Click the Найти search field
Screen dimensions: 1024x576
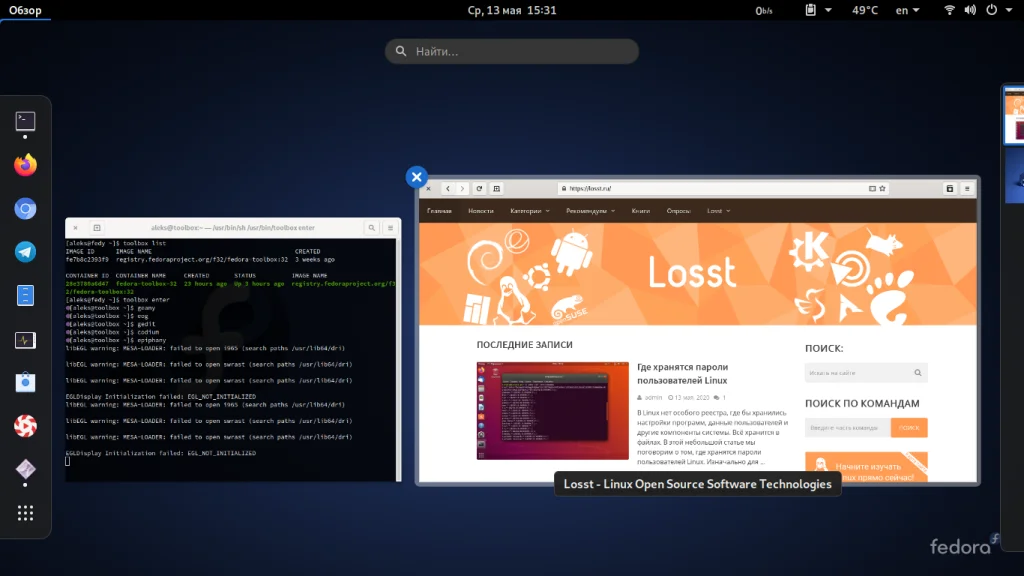[x=512, y=51]
